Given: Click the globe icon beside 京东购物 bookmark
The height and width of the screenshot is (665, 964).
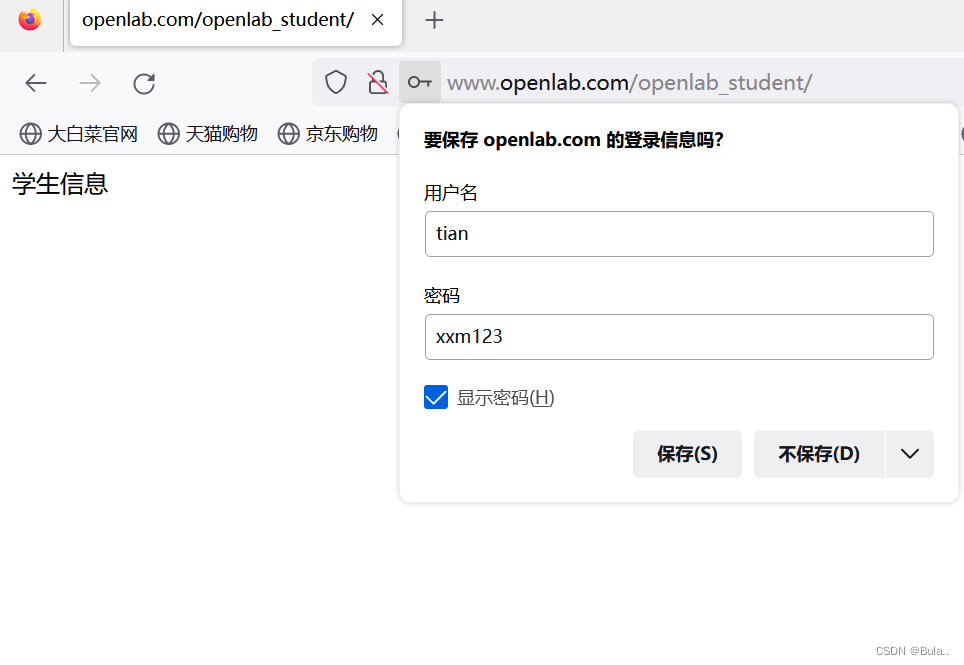Looking at the screenshot, I should (x=288, y=133).
